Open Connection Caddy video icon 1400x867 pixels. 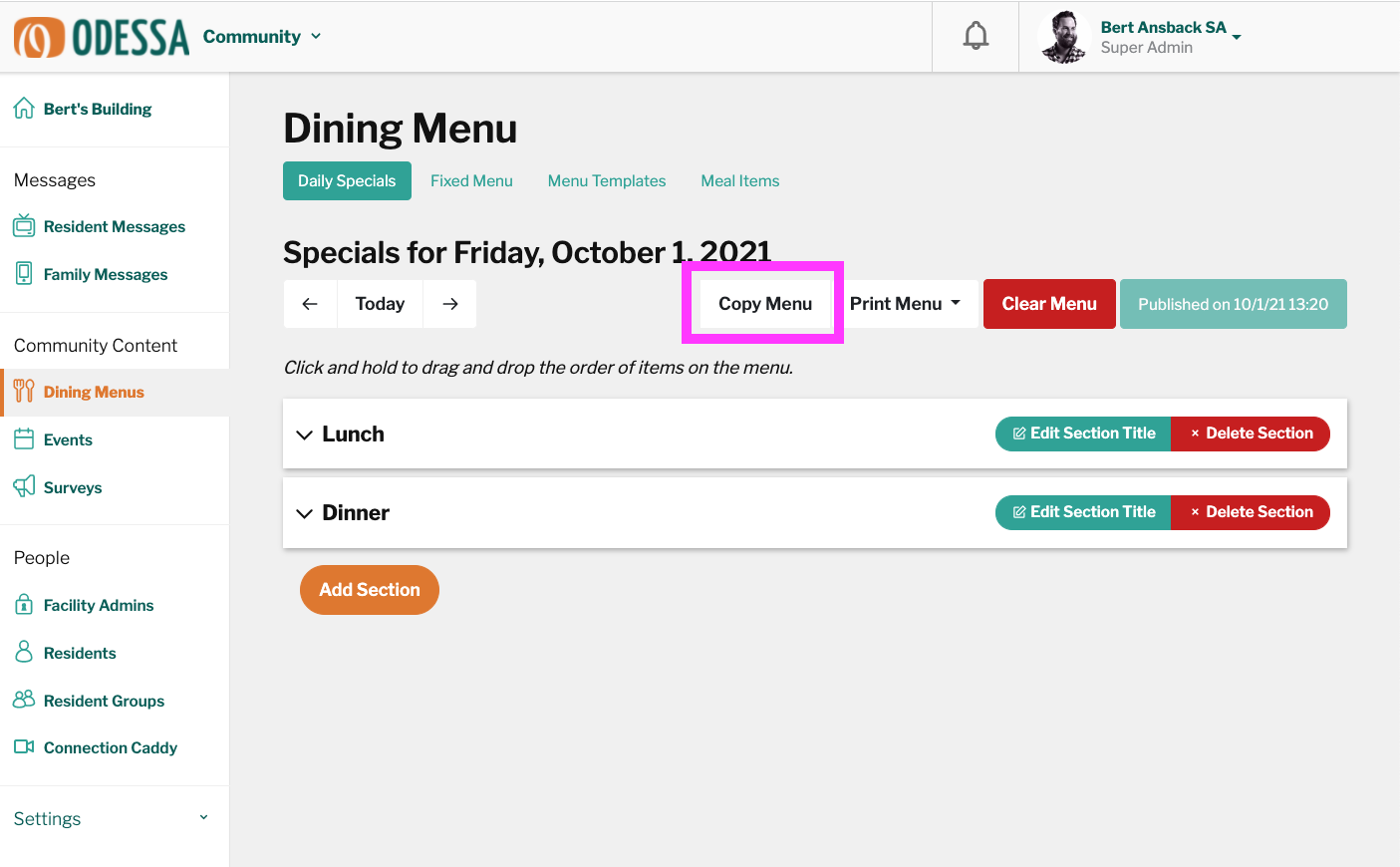24,747
